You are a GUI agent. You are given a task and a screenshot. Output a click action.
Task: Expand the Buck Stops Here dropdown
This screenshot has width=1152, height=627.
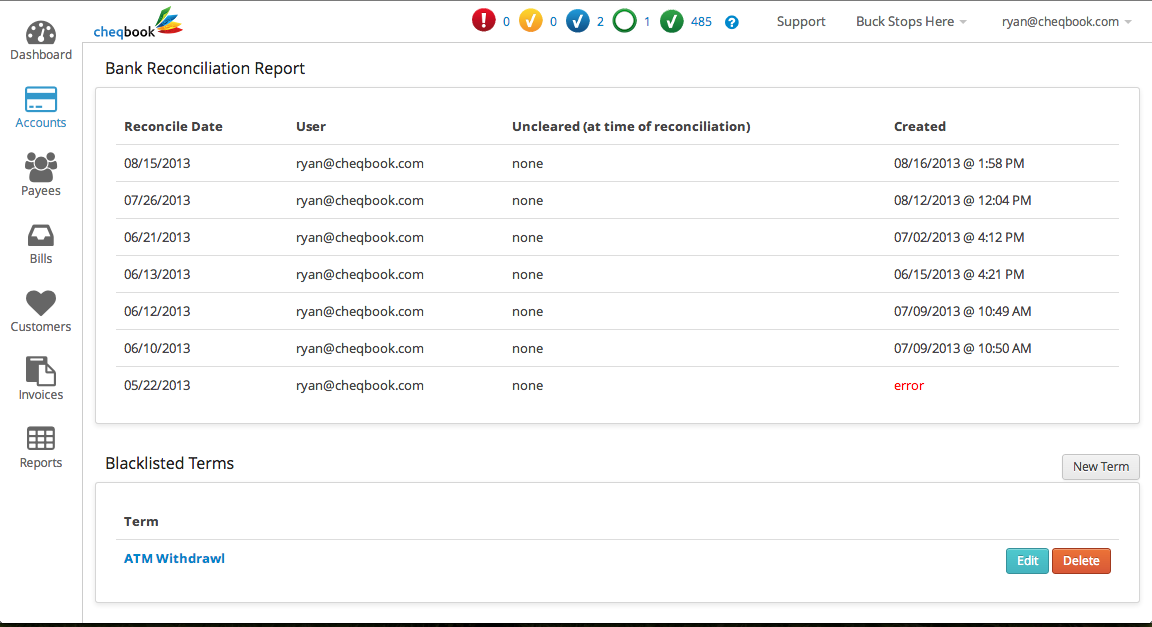[x=911, y=22]
